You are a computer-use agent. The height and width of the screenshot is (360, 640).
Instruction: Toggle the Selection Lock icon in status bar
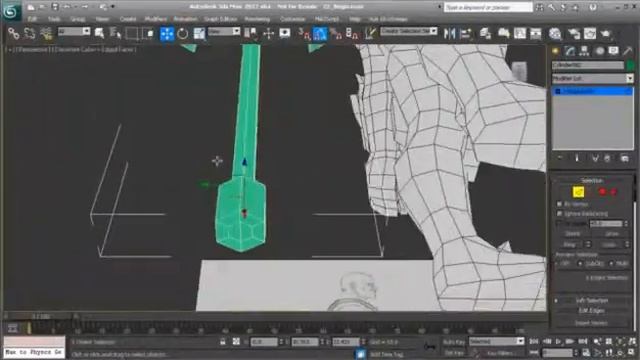pos(223,342)
